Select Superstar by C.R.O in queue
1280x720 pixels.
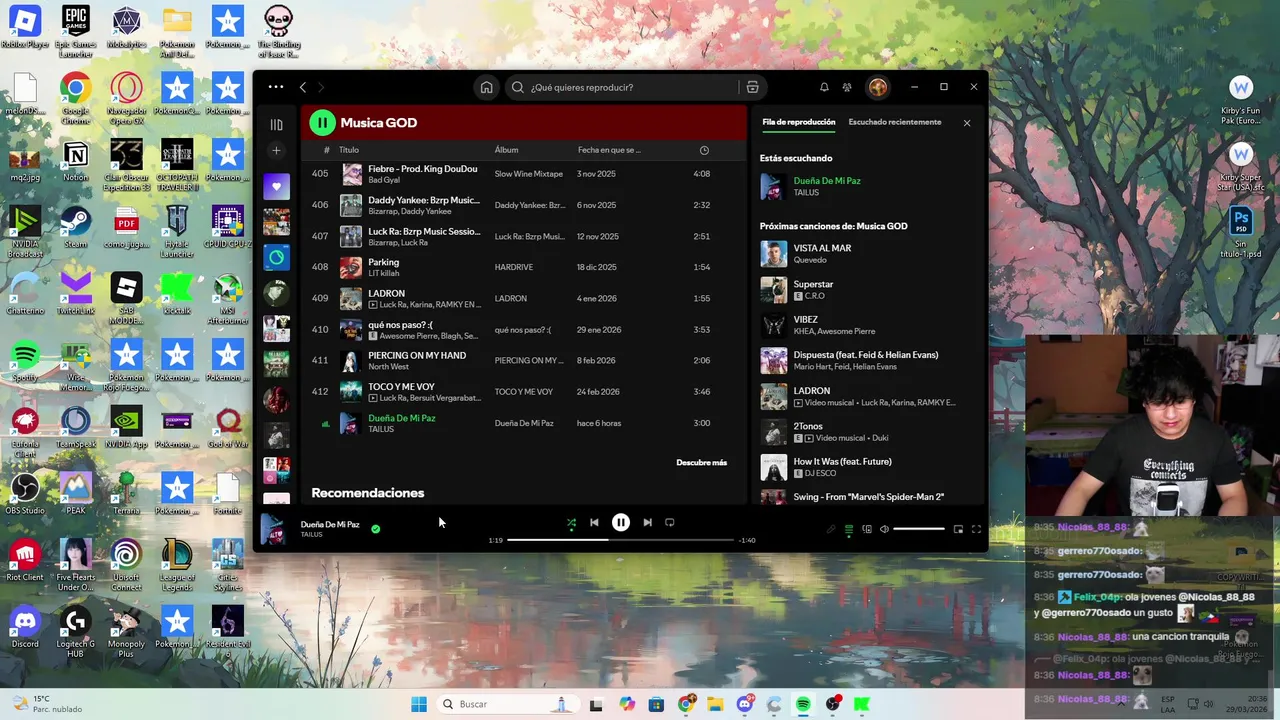[866, 290]
